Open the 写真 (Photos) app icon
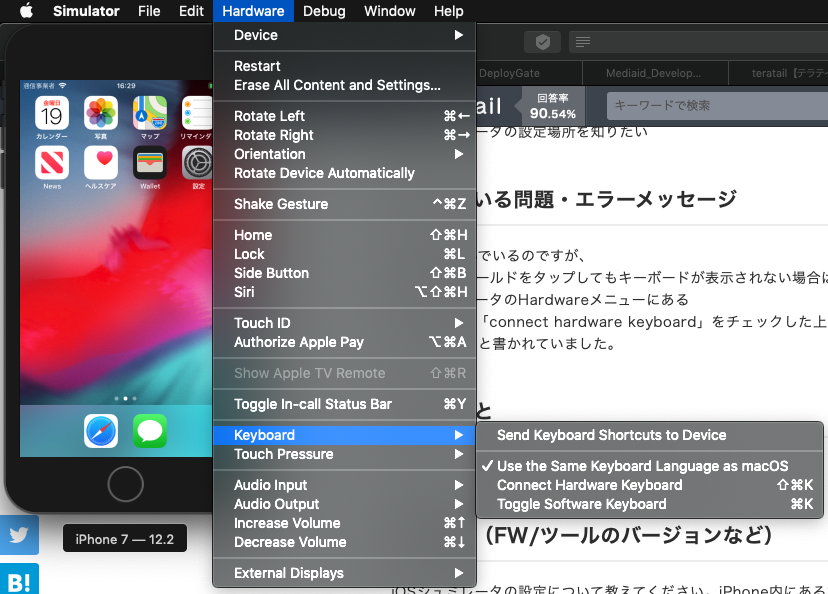Screen dimensions: 828x594 point(100,113)
